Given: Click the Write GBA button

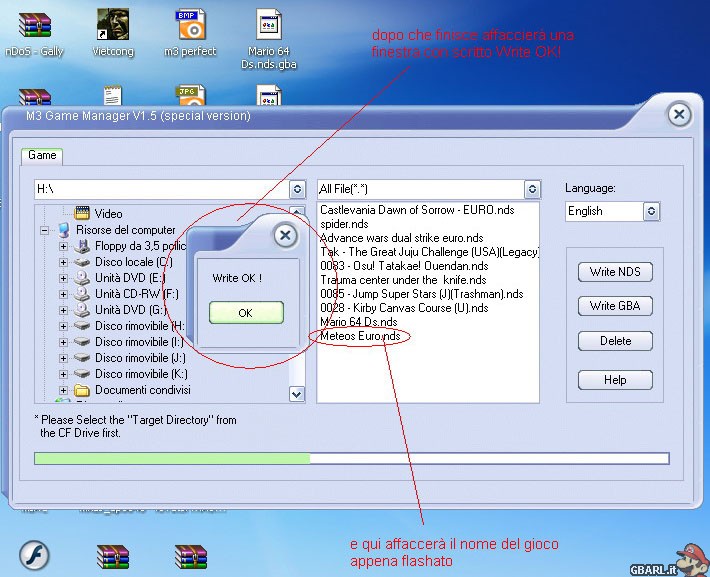Looking at the screenshot, I should coord(615,306).
